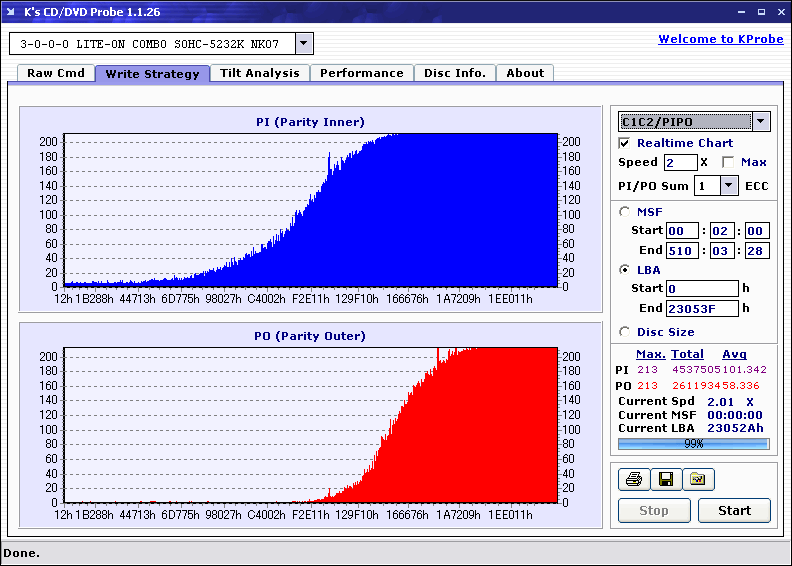The image size is (792, 566).
Task: Open the PI/PO Sum dropdown
Action: (x=728, y=186)
